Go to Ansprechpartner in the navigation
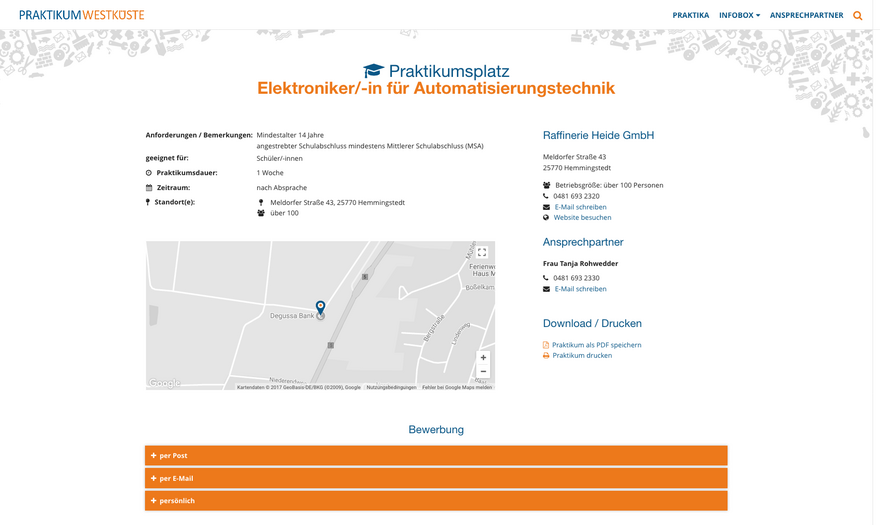 (806, 15)
